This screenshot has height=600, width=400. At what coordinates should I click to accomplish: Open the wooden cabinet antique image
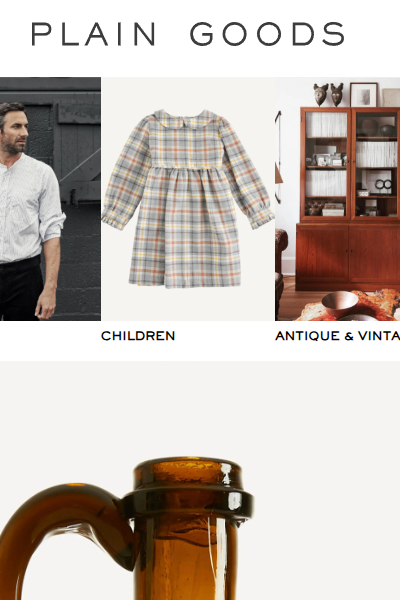click(338, 199)
